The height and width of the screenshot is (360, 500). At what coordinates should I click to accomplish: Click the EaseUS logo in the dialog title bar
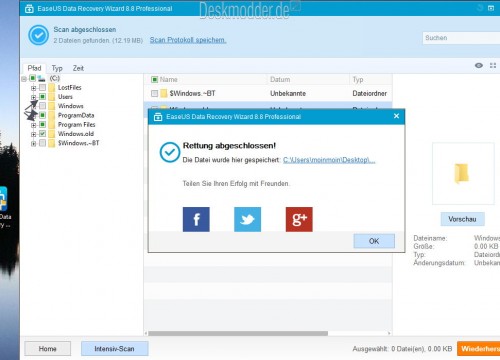click(x=158, y=117)
